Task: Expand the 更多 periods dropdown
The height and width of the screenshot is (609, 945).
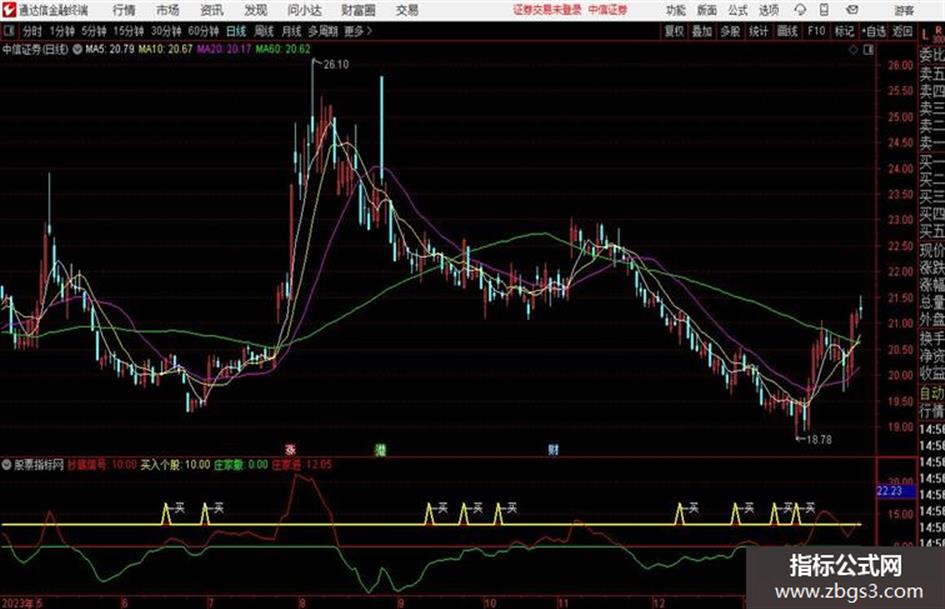Action: (x=358, y=31)
